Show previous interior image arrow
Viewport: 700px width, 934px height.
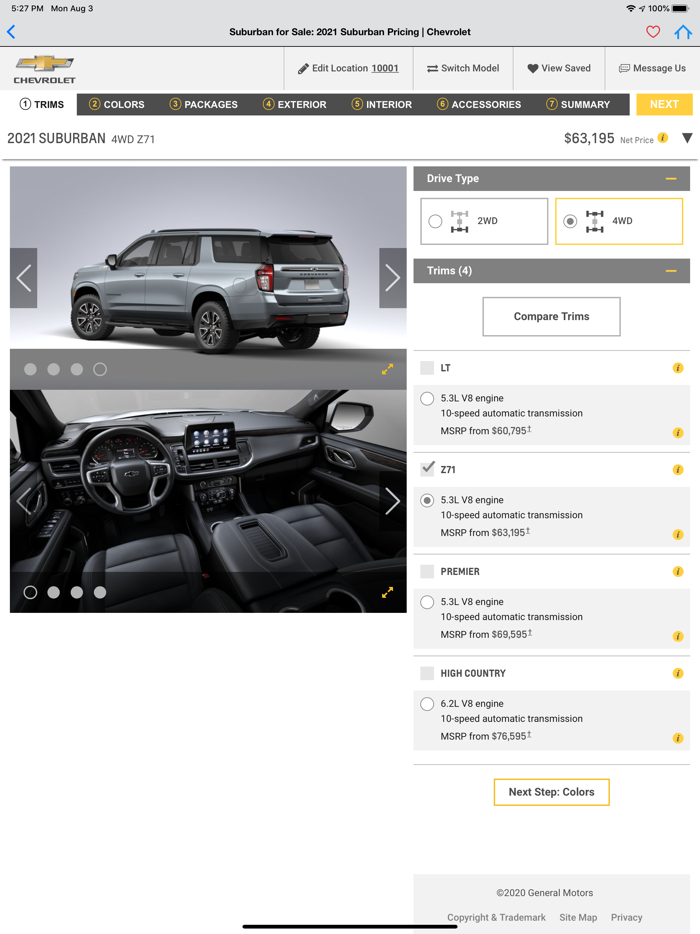point(24,501)
